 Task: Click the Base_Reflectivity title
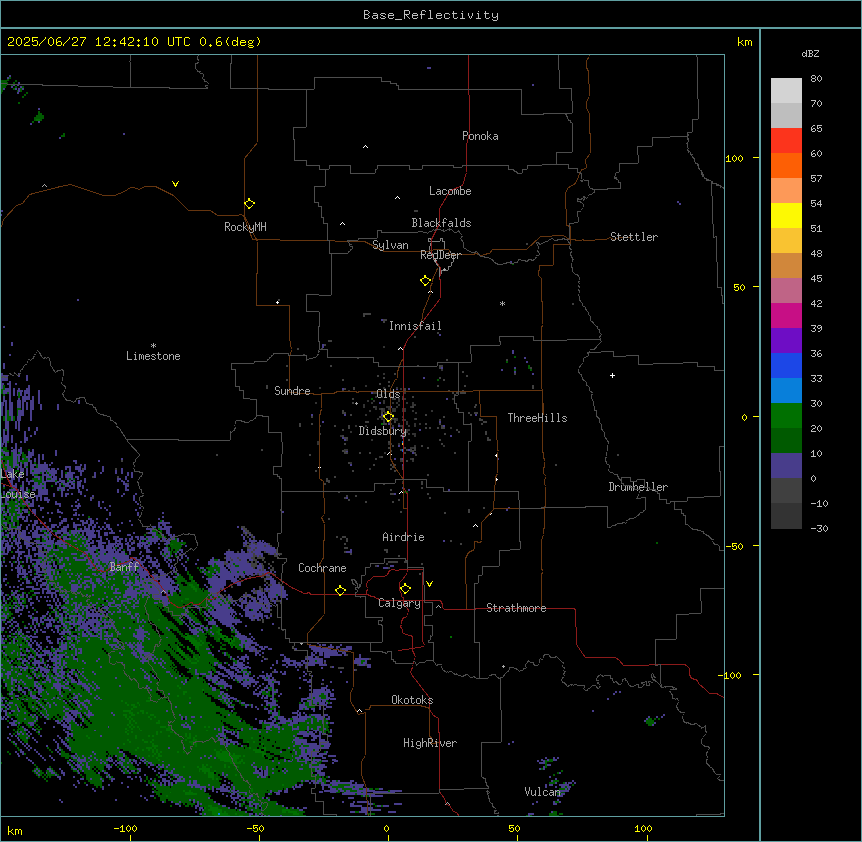tap(431, 15)
